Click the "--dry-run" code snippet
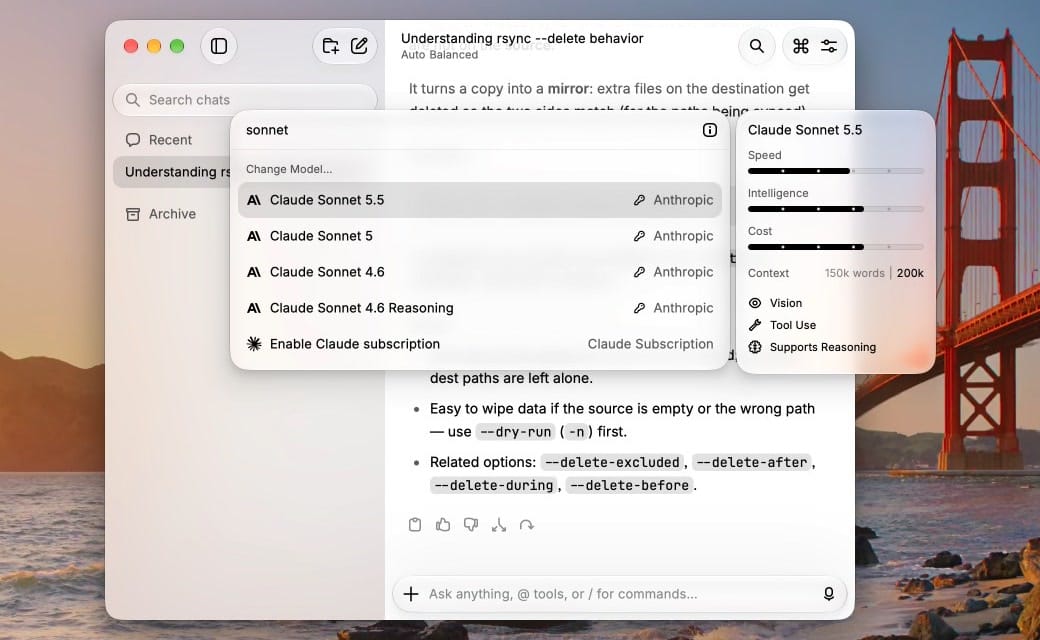The height and width of the screenshot is (640, 1040). [515, 432]
